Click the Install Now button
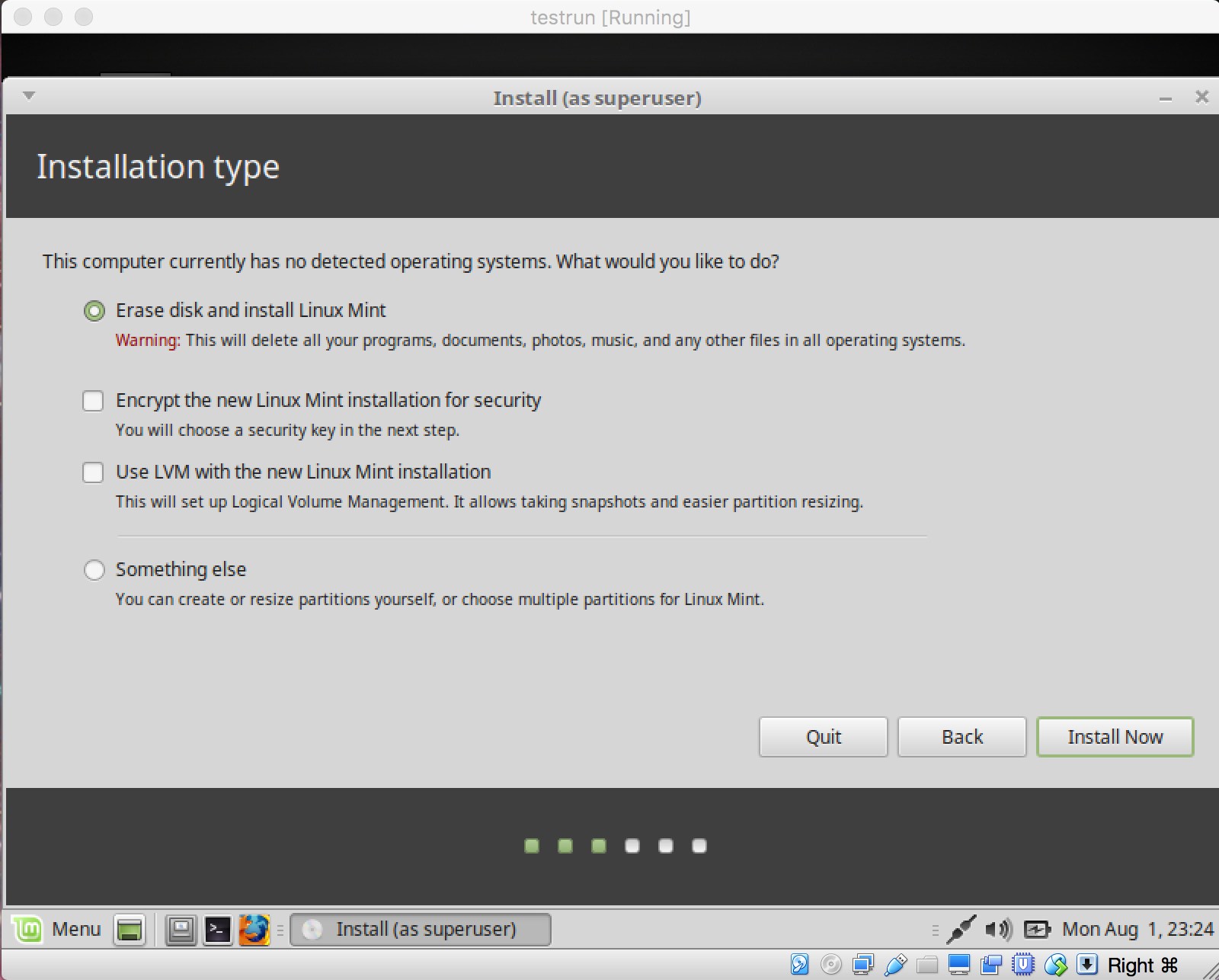The height and width of the screenshot is (980, 1219). tap(1115, 737)
